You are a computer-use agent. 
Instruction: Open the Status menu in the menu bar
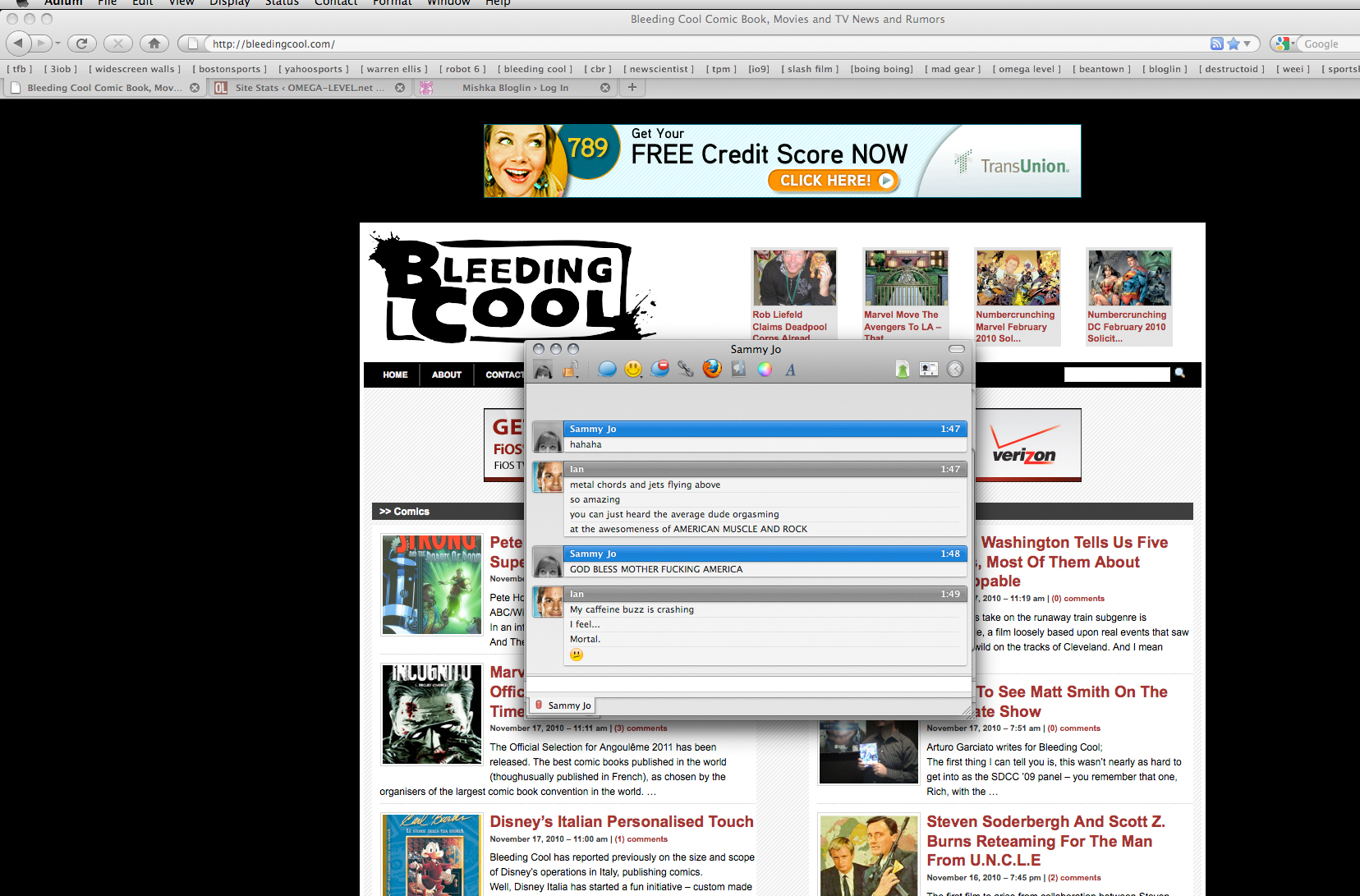pyautogui.click(x=282, y=3)
